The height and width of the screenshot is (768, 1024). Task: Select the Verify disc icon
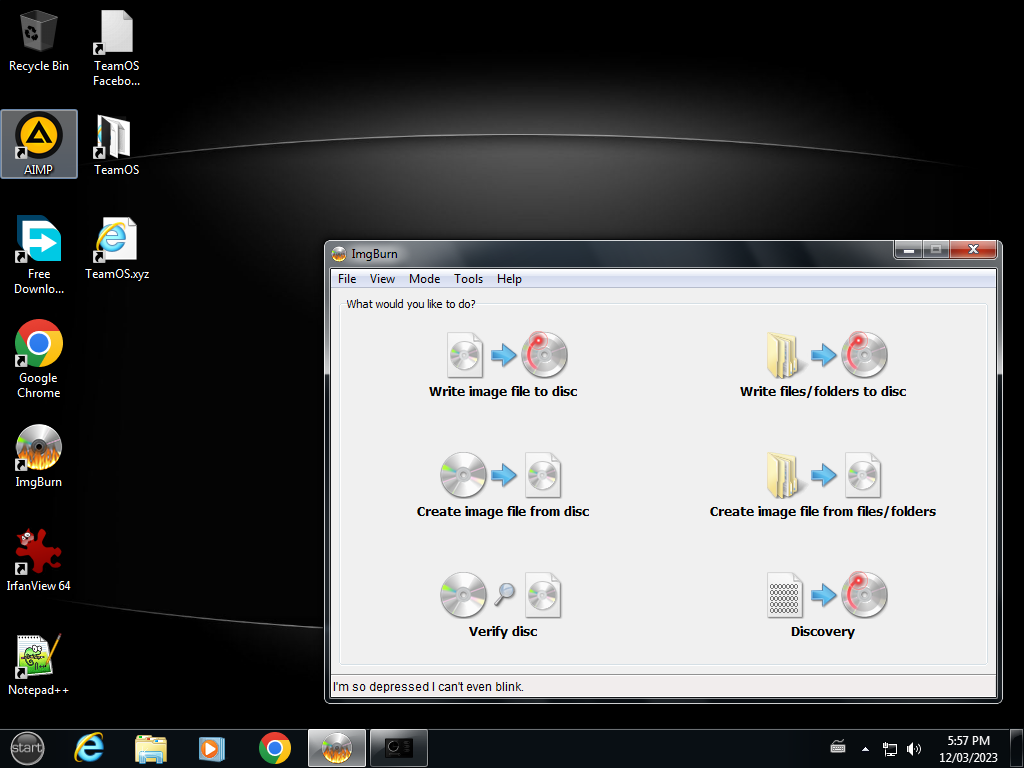501,595
